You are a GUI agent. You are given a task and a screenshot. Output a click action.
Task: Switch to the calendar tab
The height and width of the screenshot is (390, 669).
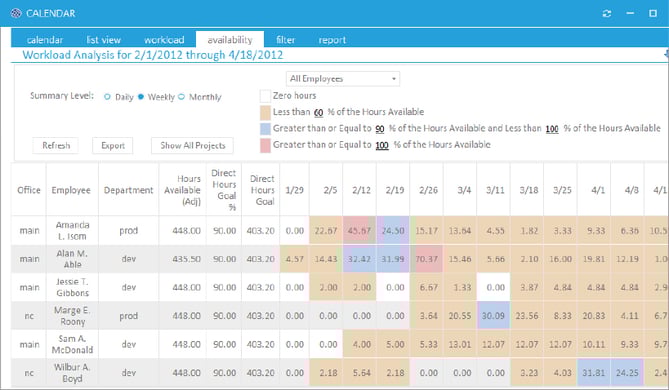[44, 40]
